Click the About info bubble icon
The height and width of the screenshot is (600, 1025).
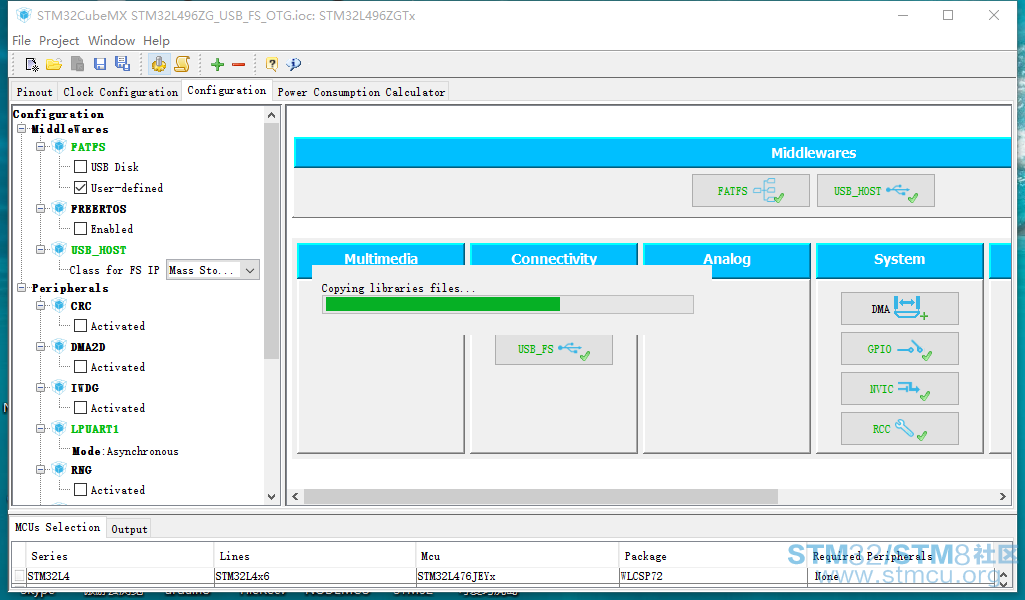(x=294, y=64)
